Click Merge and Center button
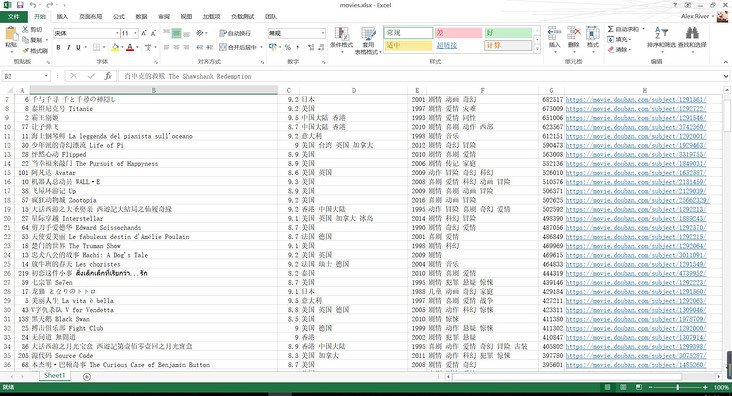Image resolution: width=732 pixels, height=396 pixels. point(239,47)
